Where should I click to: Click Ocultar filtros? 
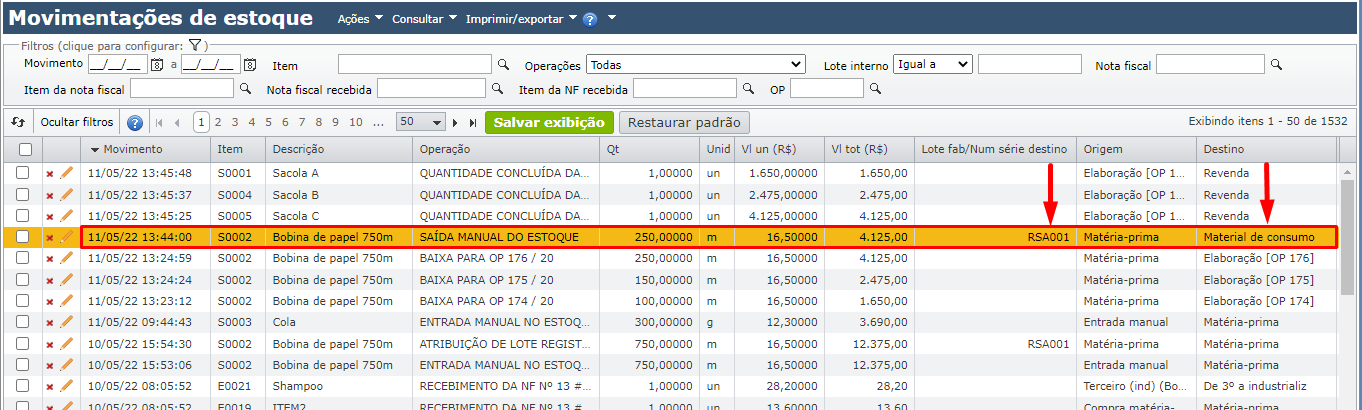coord(77,122)
